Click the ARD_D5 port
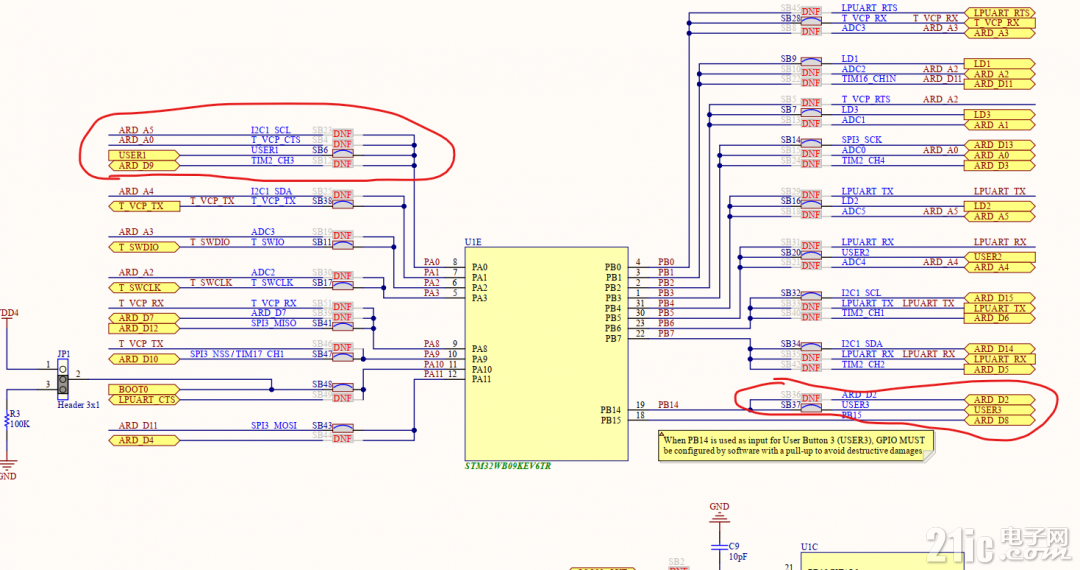1080x570 pixels. (x=1000, y=370)
